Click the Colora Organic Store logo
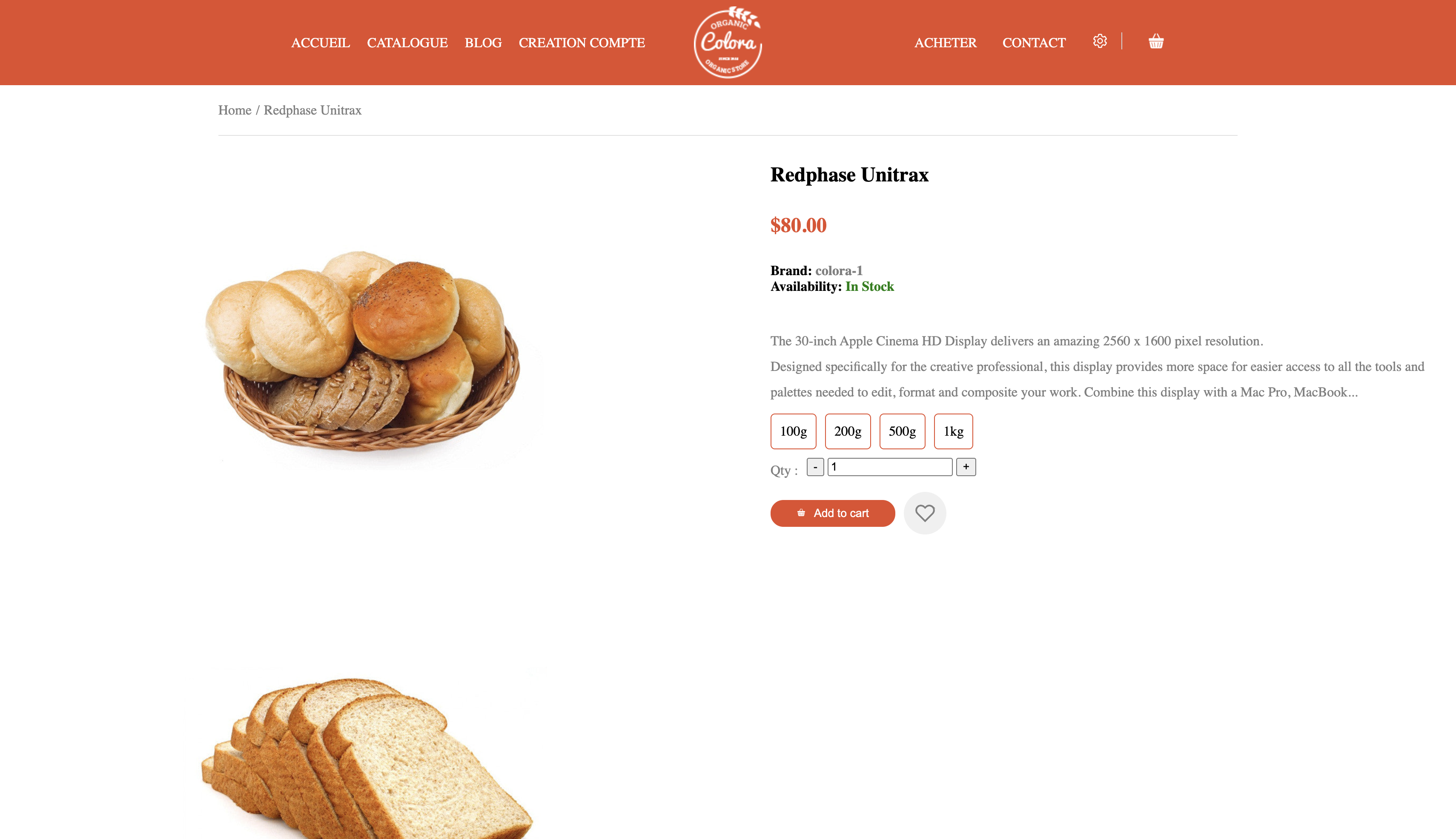 [x=728, y=43]
